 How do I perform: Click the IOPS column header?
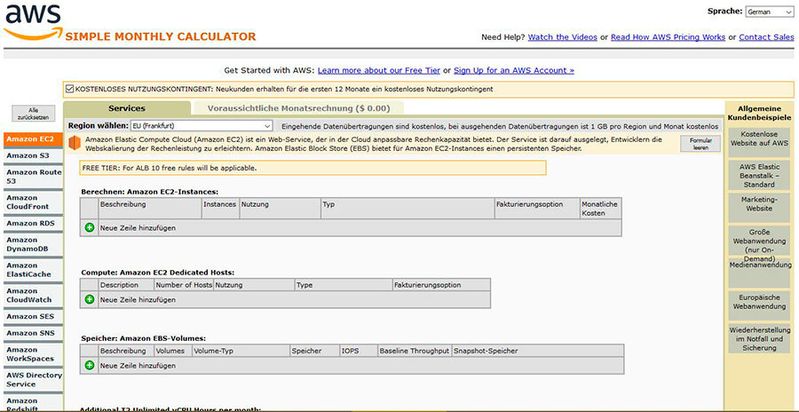coord(359,351)
